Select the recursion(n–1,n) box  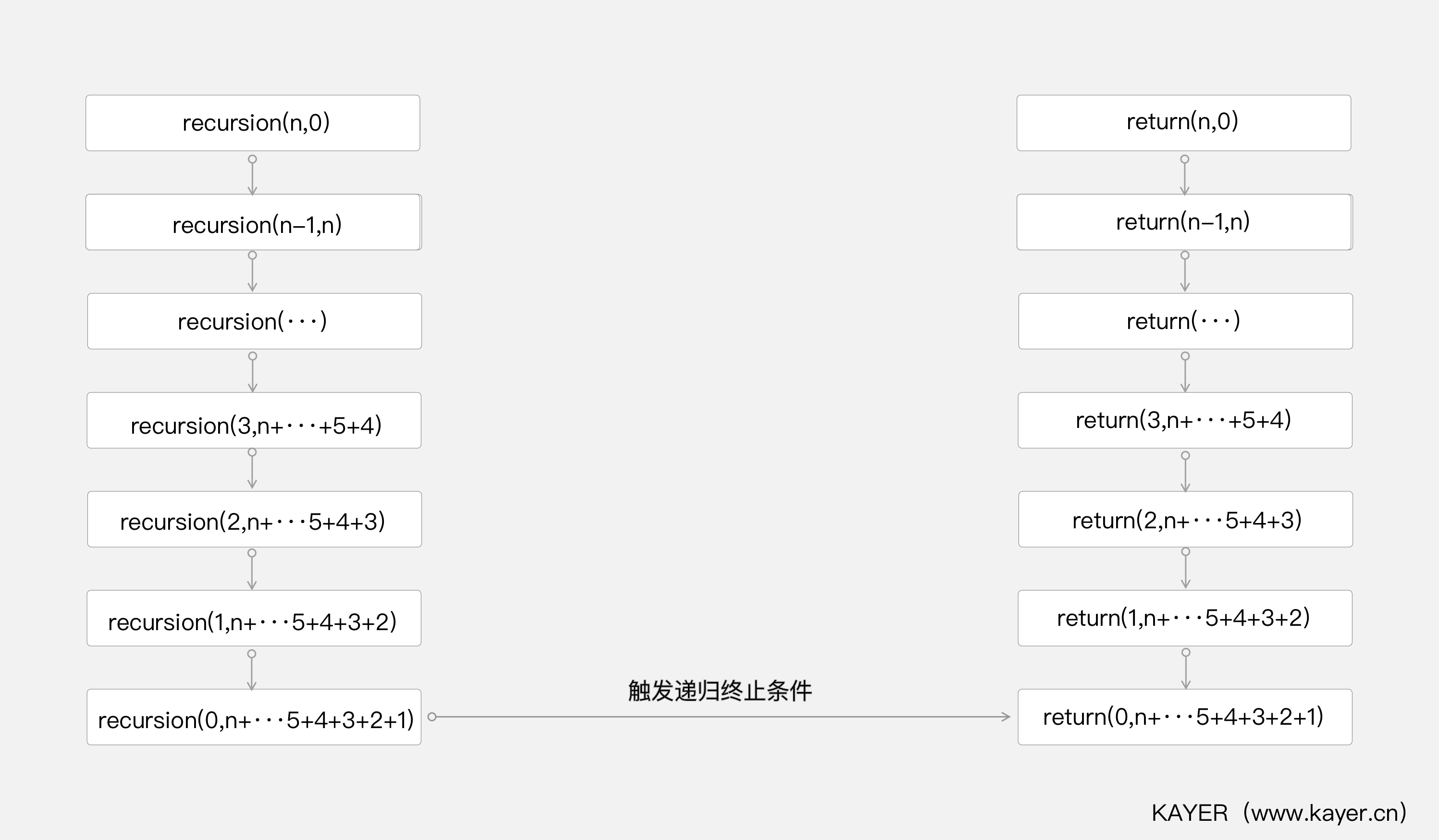point(253,222)
